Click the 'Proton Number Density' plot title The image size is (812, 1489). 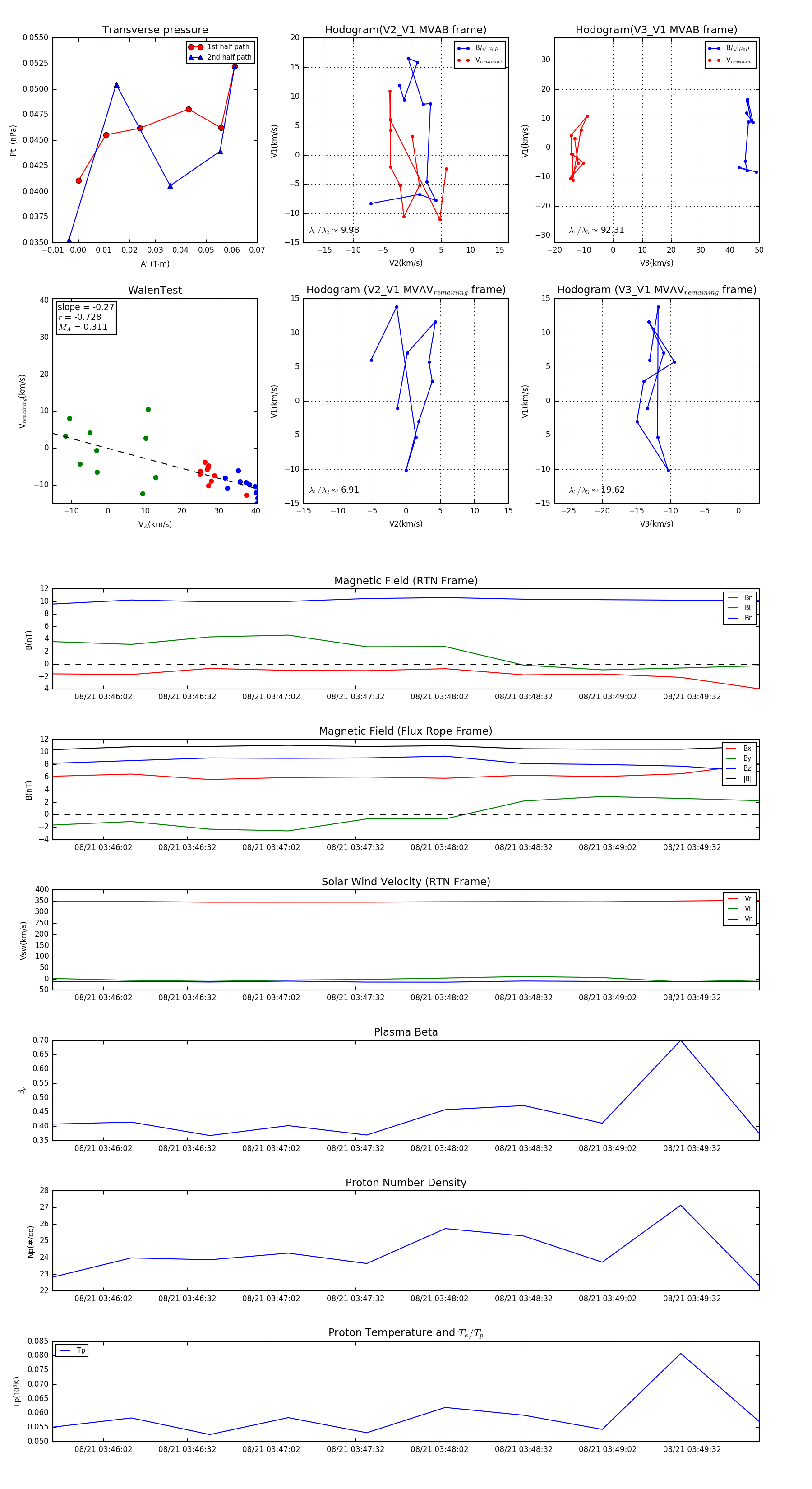point(406,1183)
